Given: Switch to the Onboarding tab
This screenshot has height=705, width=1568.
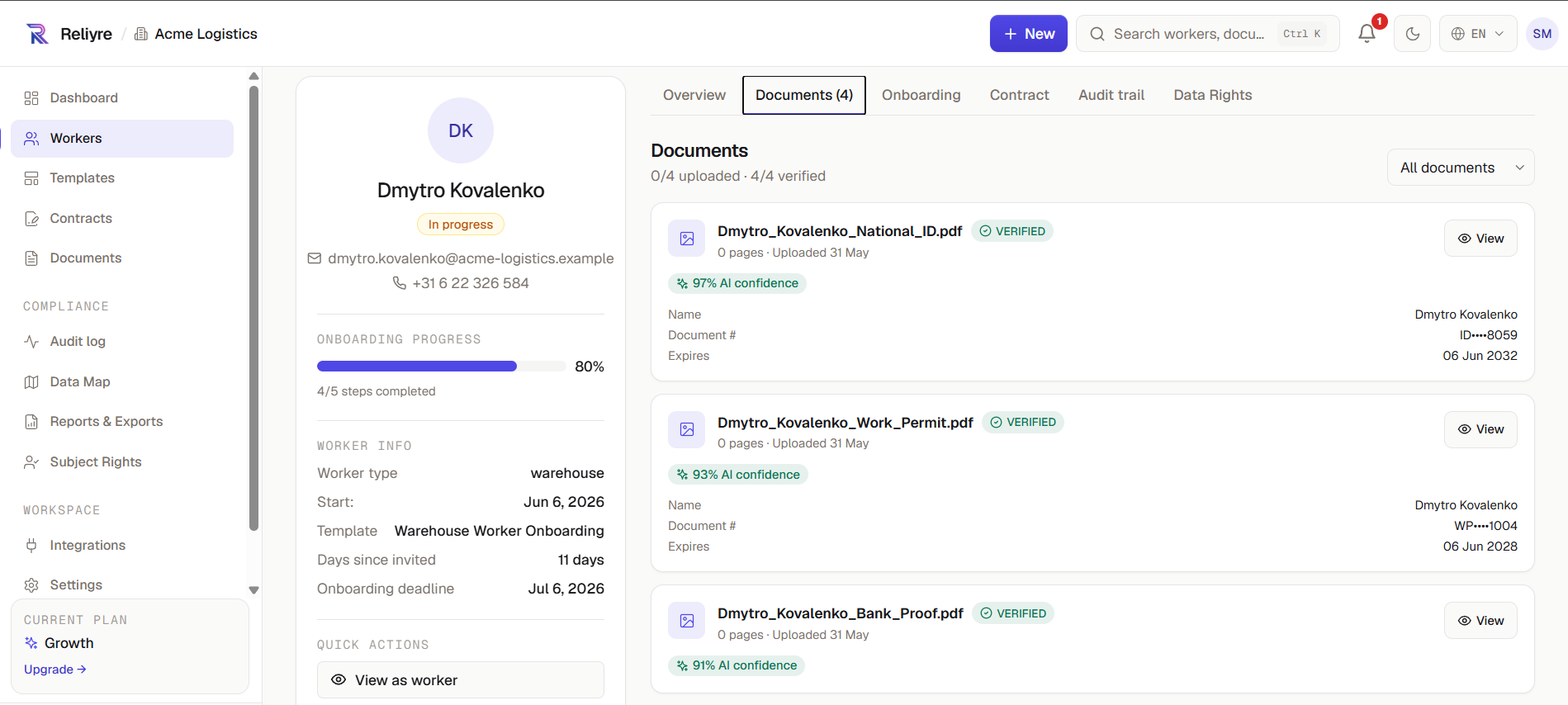Looking at the screenshot, I should coord(921,95).
